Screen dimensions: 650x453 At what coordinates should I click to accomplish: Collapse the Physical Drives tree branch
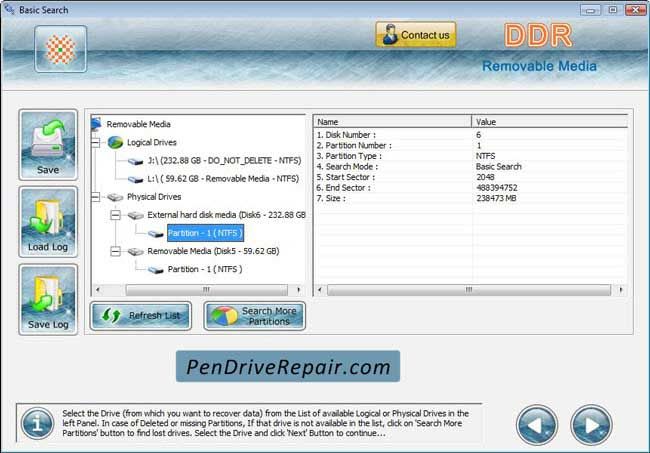[96, 197]
